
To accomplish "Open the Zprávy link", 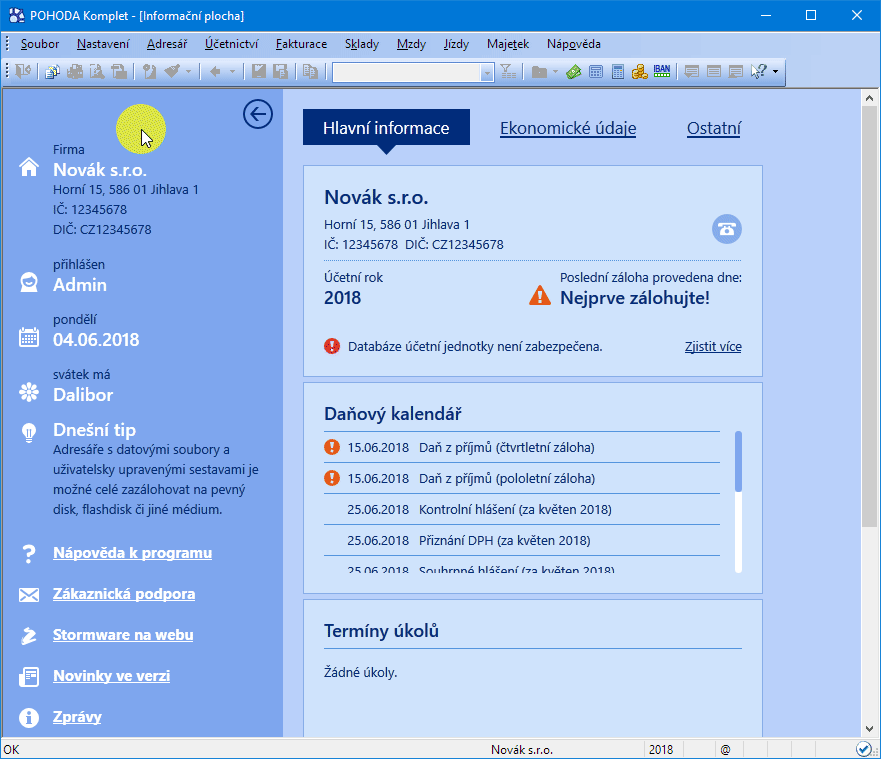I will (x=78, y=717).
